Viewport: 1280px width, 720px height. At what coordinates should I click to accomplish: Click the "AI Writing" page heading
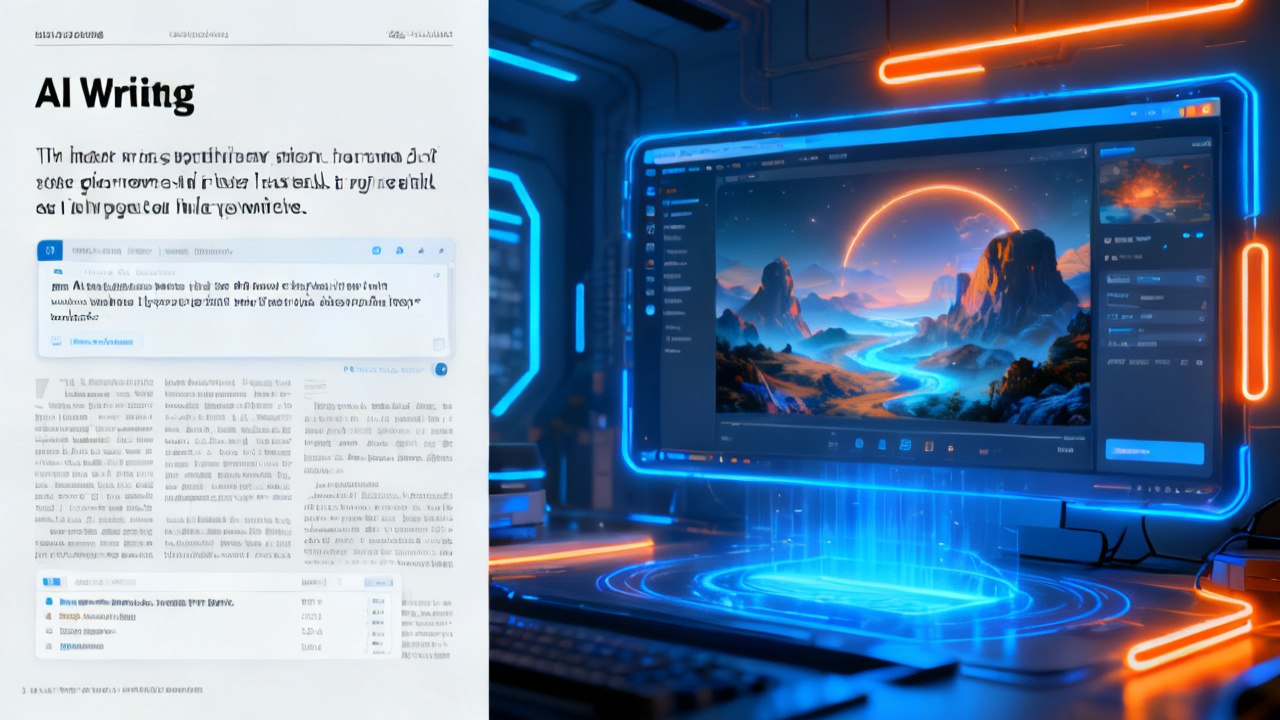pos(114,94)
